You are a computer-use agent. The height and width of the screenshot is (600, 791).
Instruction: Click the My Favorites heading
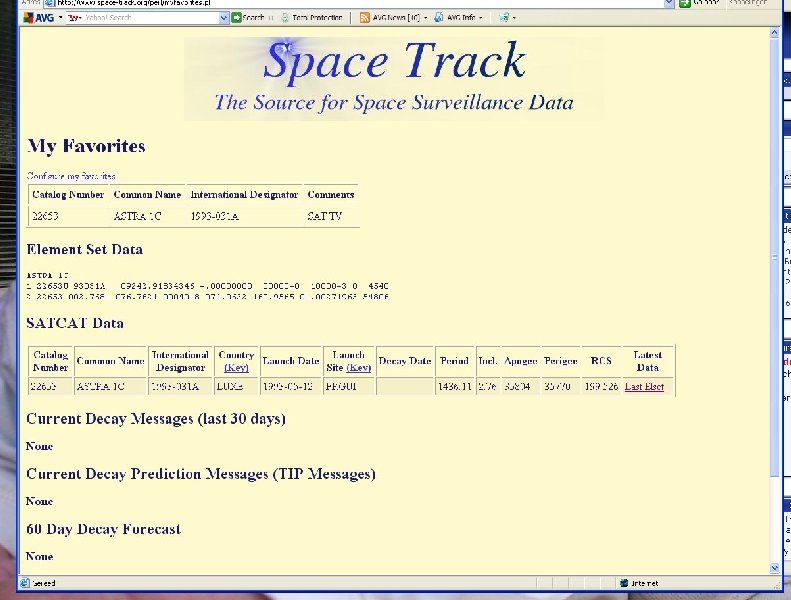(86, 146)
